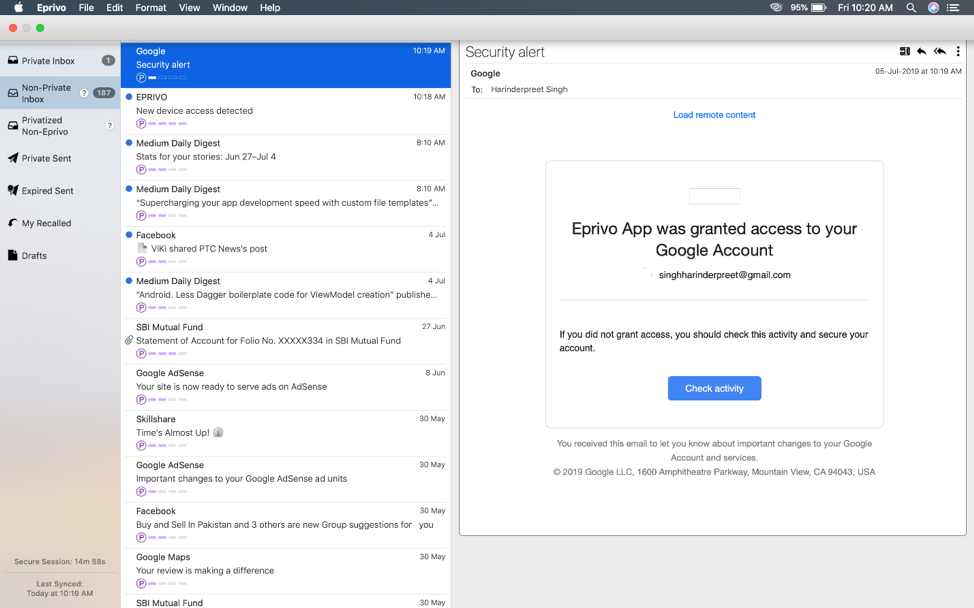Click the attachment paperclip on SBI Mutual Fund email
This screenshot has height=608, width=974.
pos(129,340)
